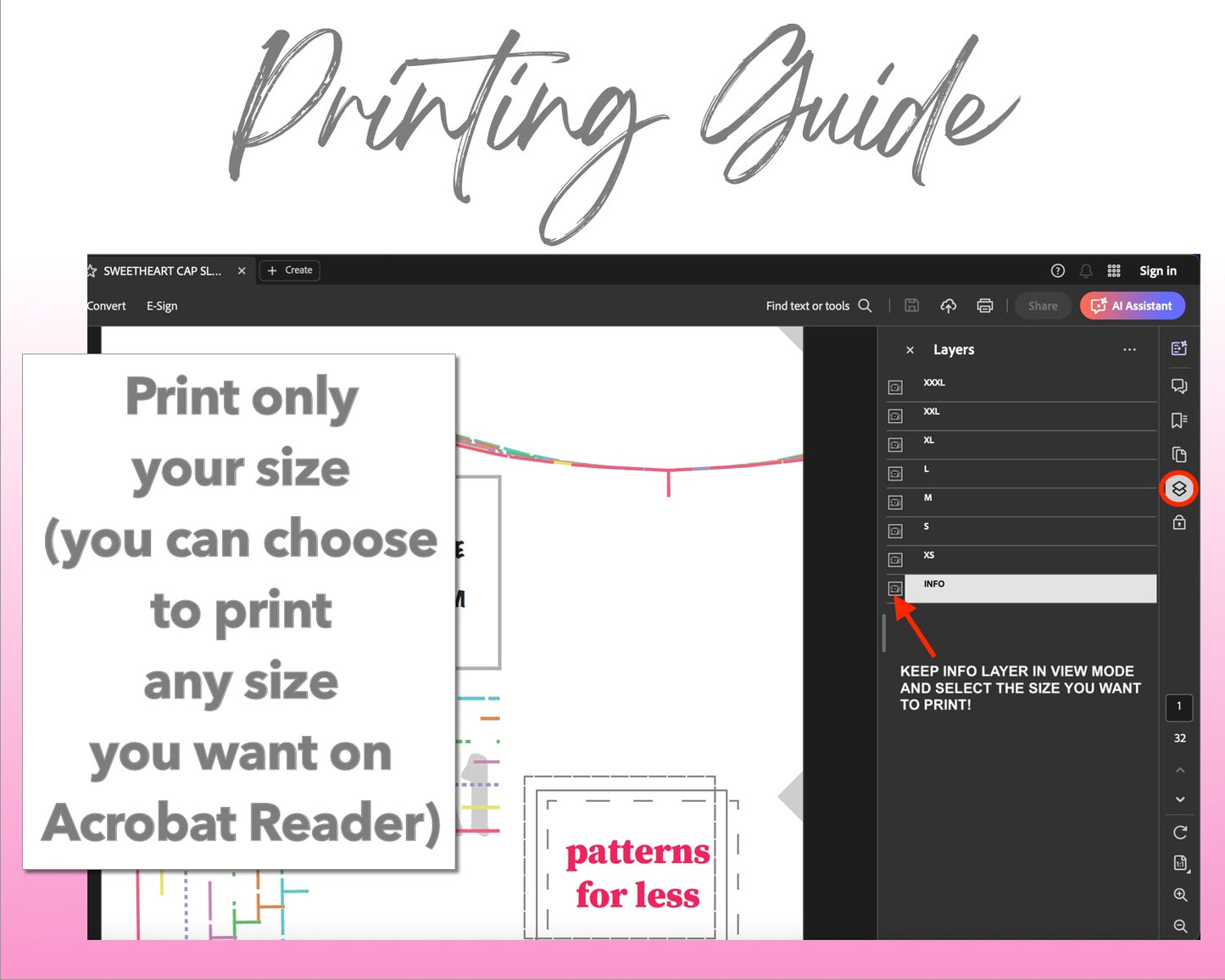Image resolution: width=1225 pixels, height=980 pixels.
Task: Click the zoom in magnifier icon
Action: point(1179,895)
